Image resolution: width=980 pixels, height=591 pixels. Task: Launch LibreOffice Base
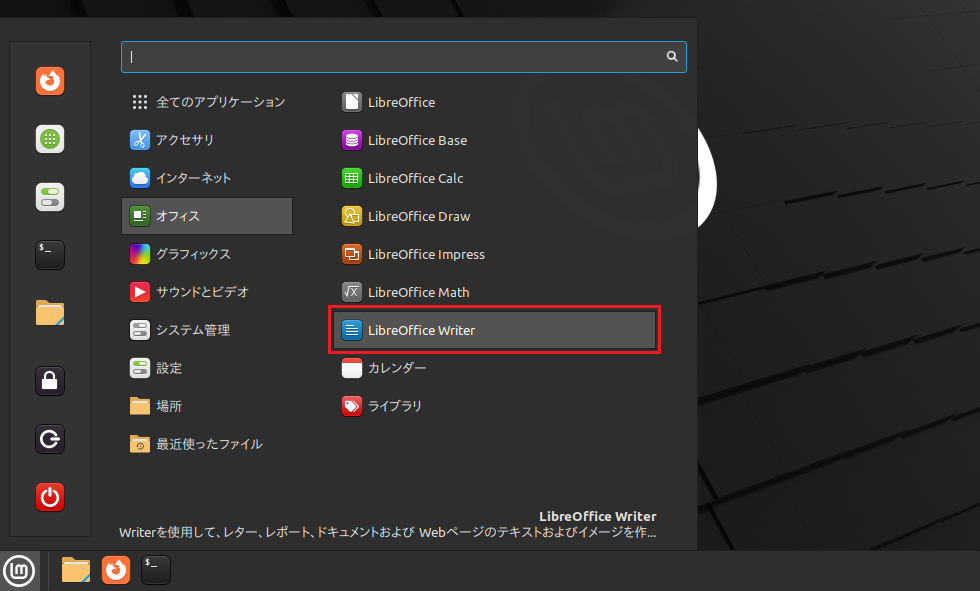click(494, 140)
